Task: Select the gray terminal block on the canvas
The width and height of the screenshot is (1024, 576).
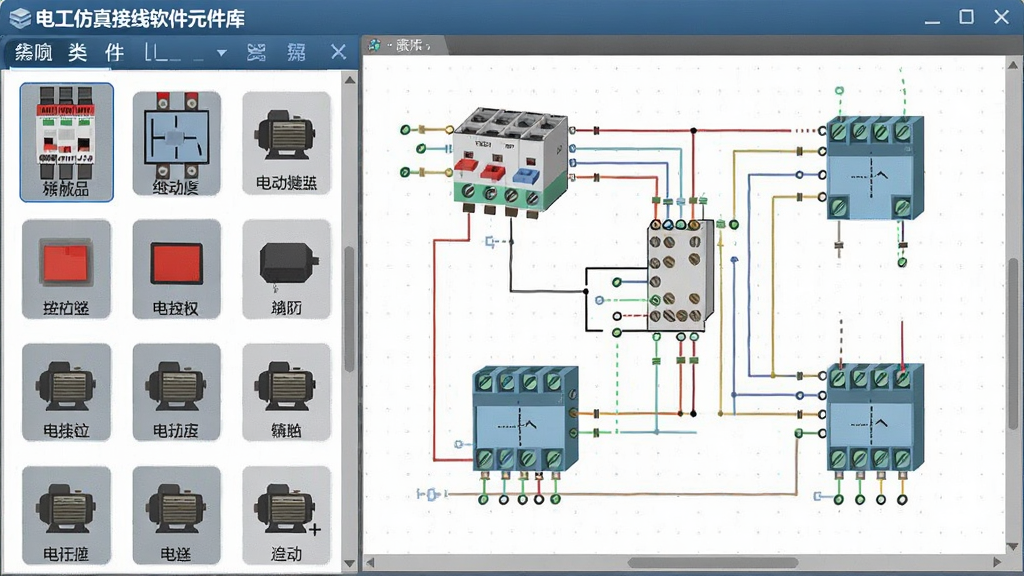Action: click(x=680, y=275)
